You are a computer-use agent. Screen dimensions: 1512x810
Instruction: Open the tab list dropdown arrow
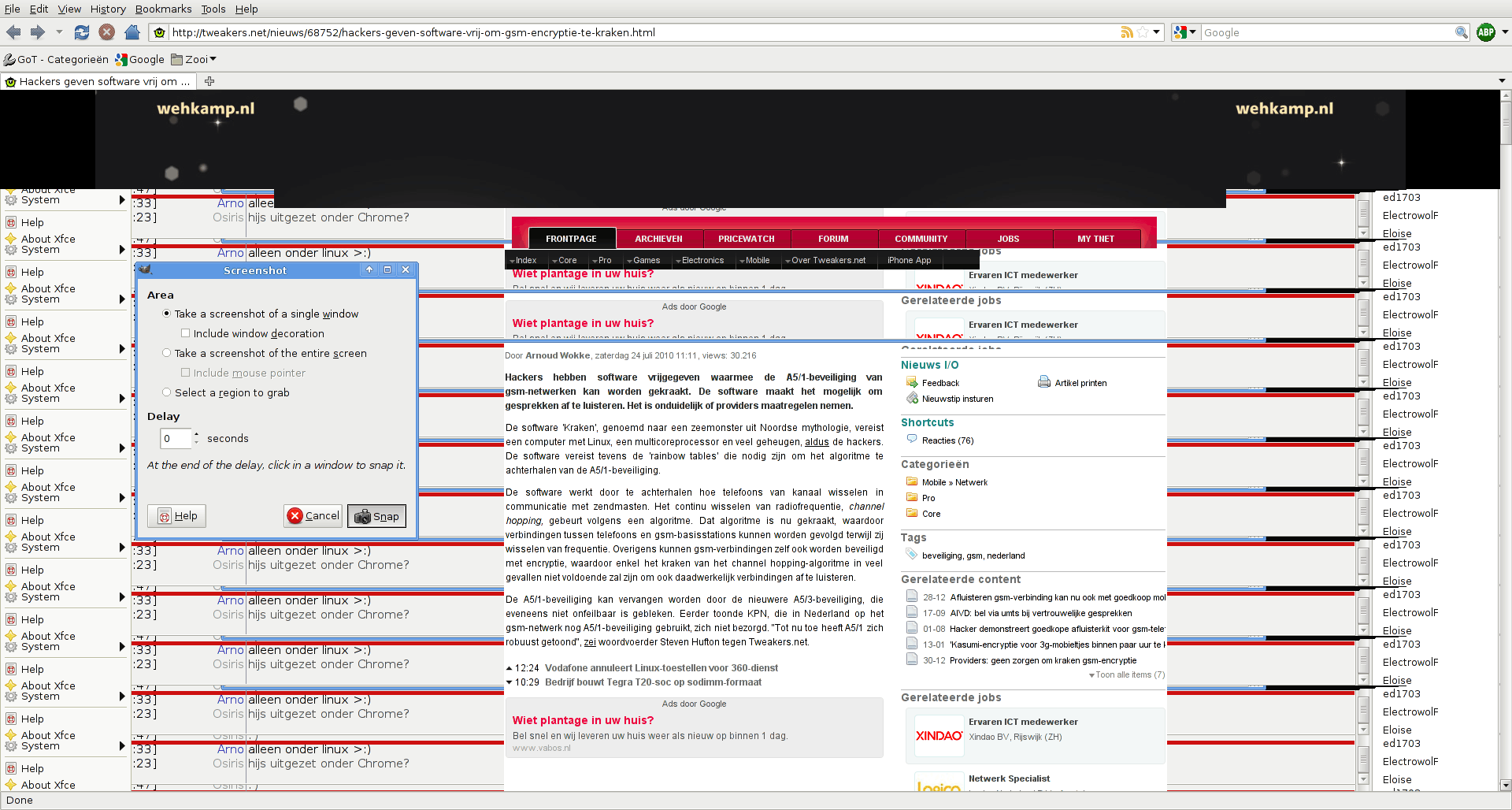point(1502,81)
